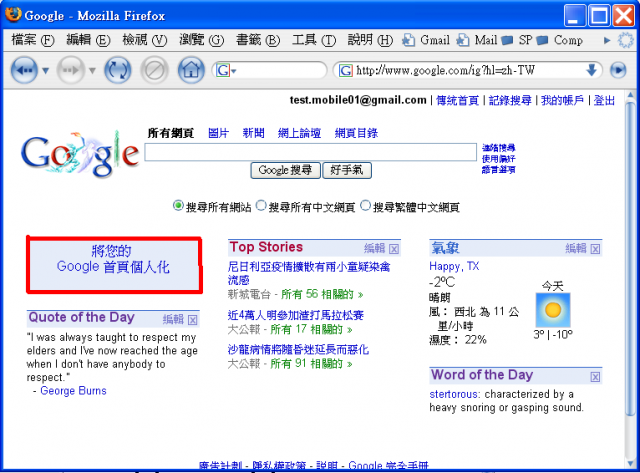Open the 瀏覽 (G) menu

[202, 40]
